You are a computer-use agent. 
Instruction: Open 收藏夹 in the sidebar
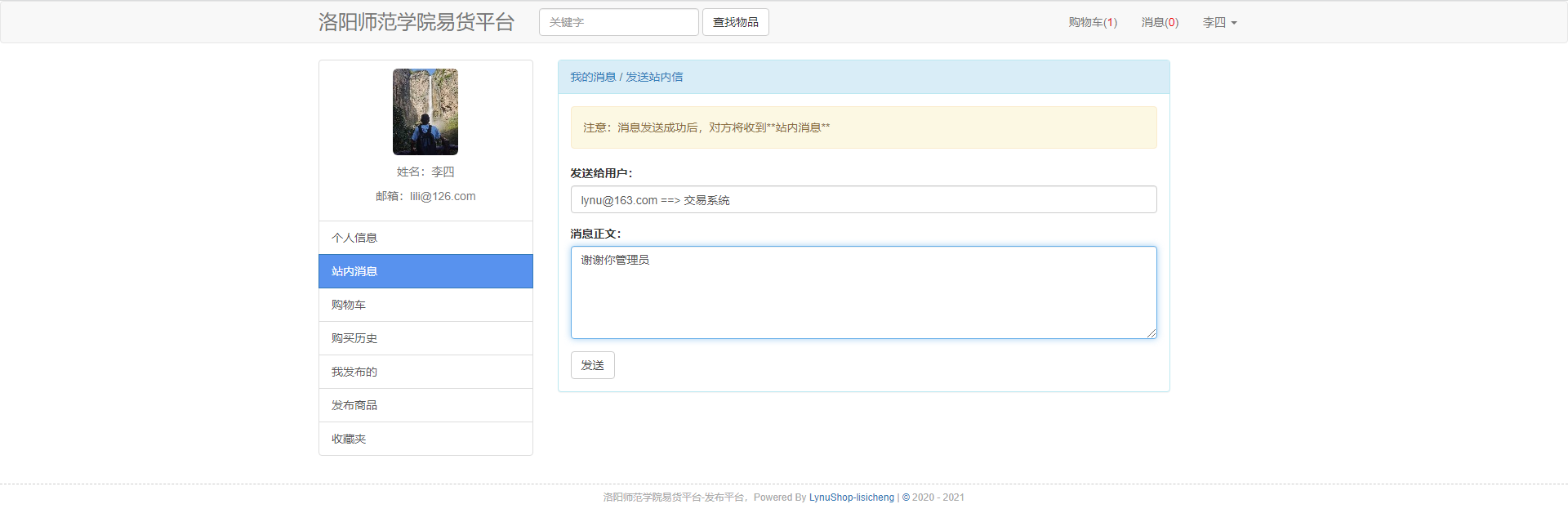[x=425, y=439]
